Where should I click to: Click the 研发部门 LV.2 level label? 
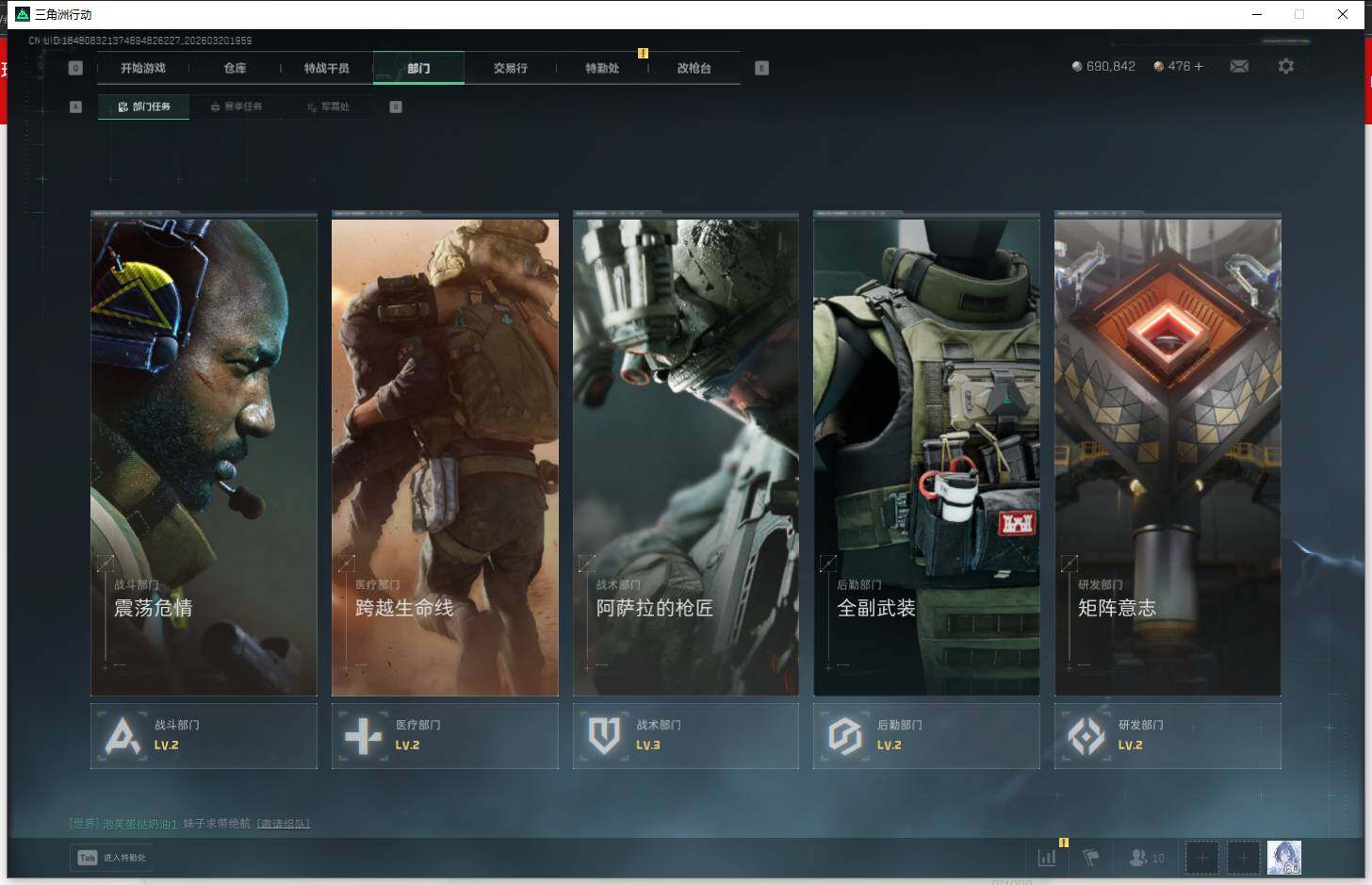pos(1131,746)
